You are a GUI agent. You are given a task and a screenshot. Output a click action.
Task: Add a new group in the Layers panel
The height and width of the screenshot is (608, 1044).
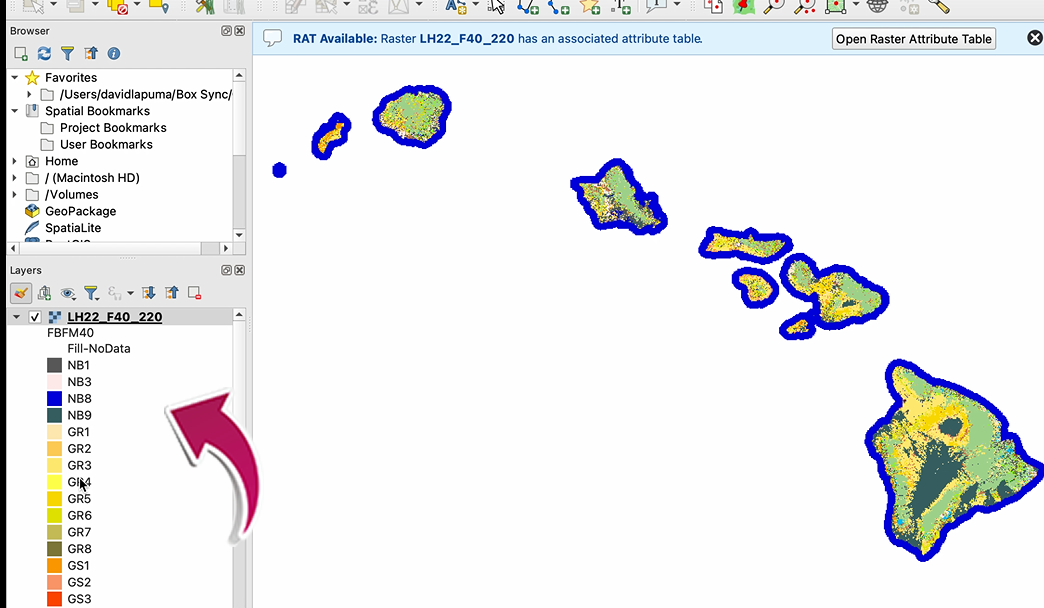[x=45, y=293]
